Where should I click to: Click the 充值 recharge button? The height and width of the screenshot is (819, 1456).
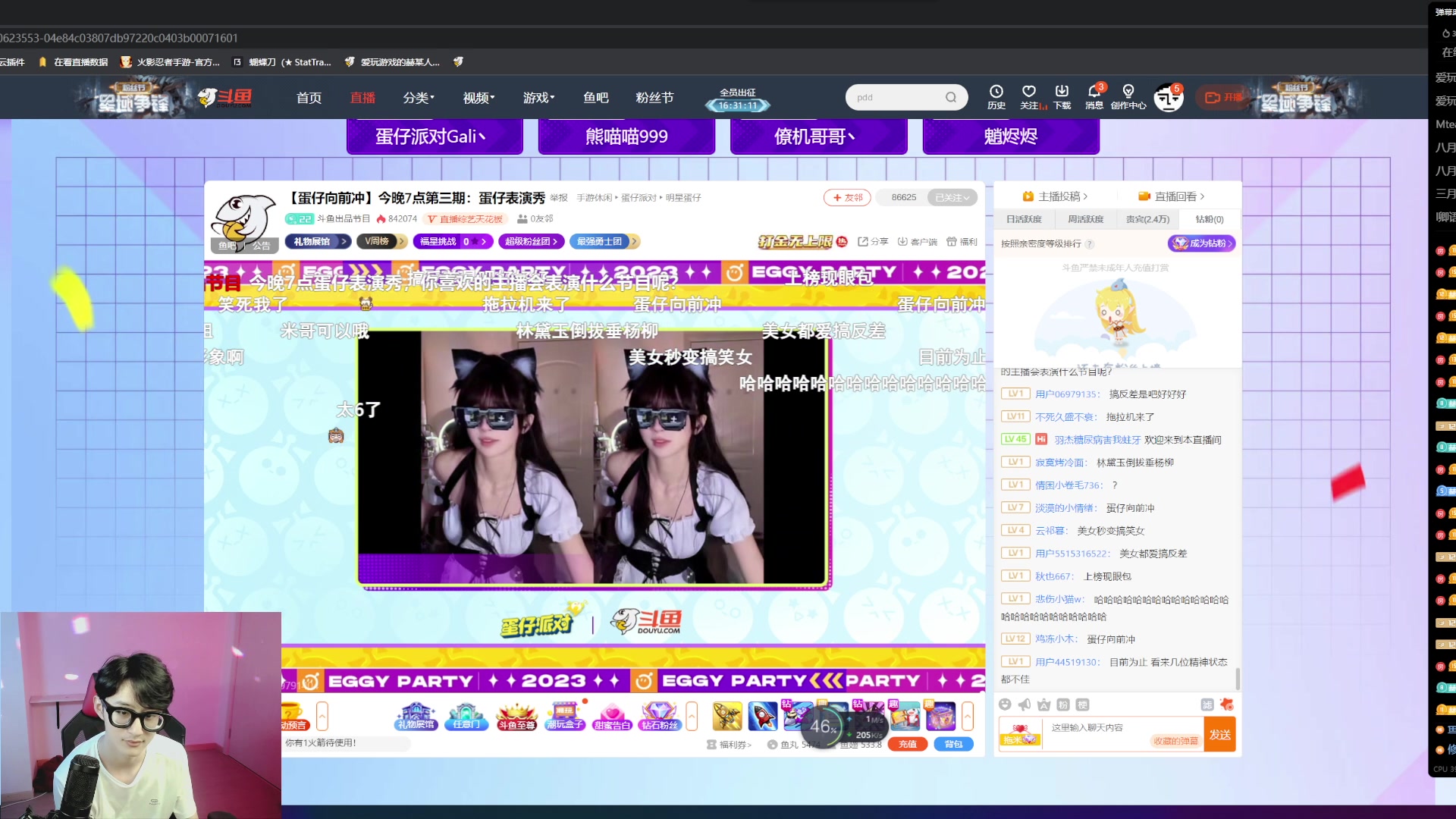[907, 744]
